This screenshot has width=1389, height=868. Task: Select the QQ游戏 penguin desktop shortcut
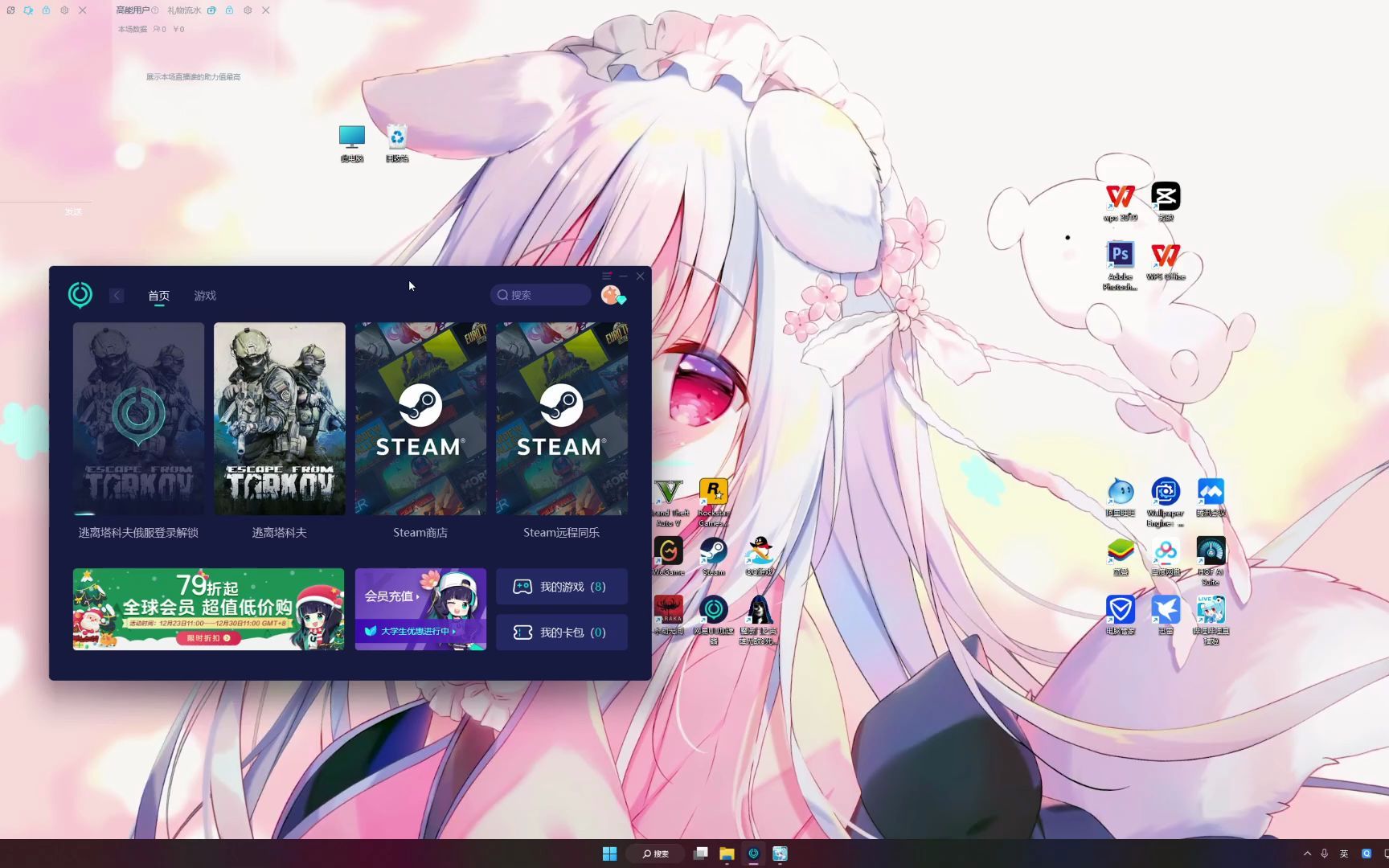pyautogui.click(x=759, y=556)
